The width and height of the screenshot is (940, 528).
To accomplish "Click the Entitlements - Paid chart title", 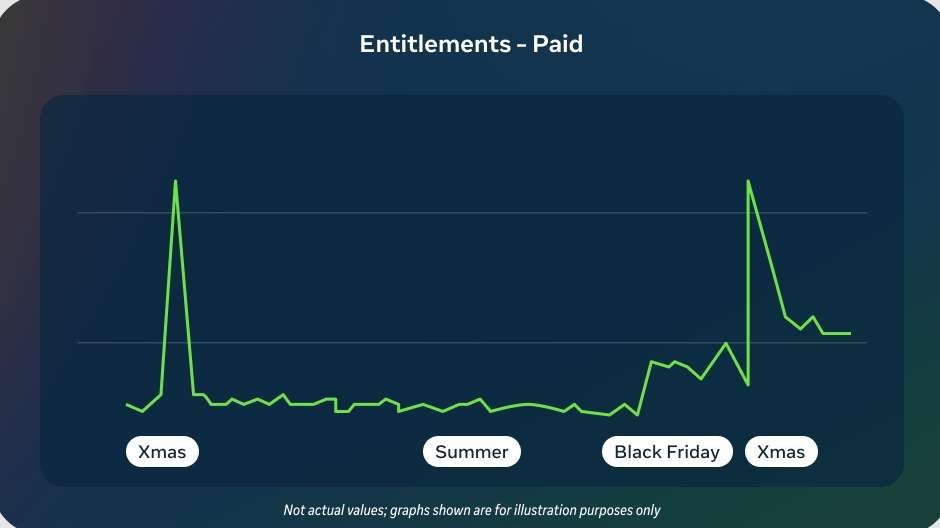I will pyautogui.click(x=471, y=44).
